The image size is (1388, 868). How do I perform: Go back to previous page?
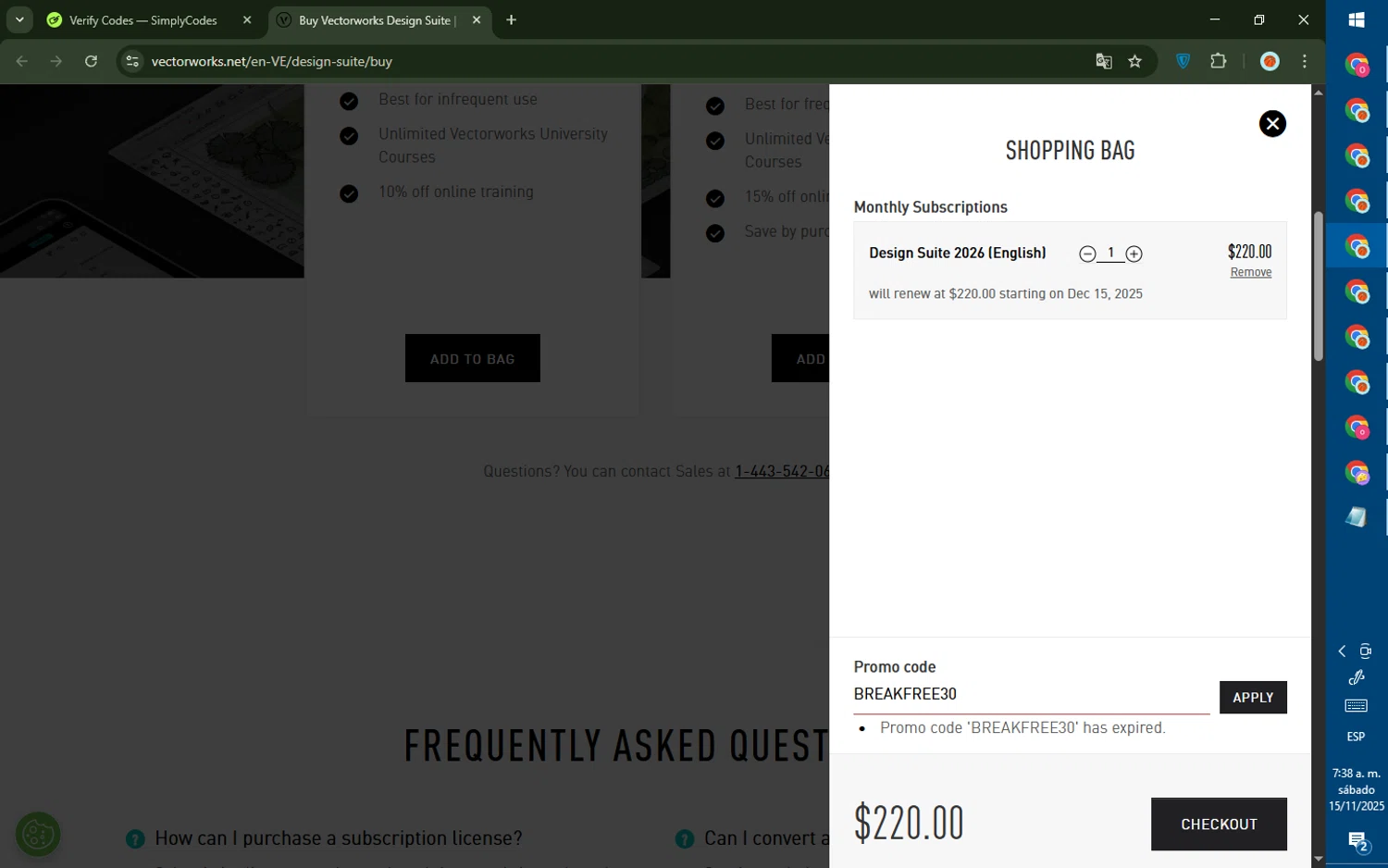(22, 61)
